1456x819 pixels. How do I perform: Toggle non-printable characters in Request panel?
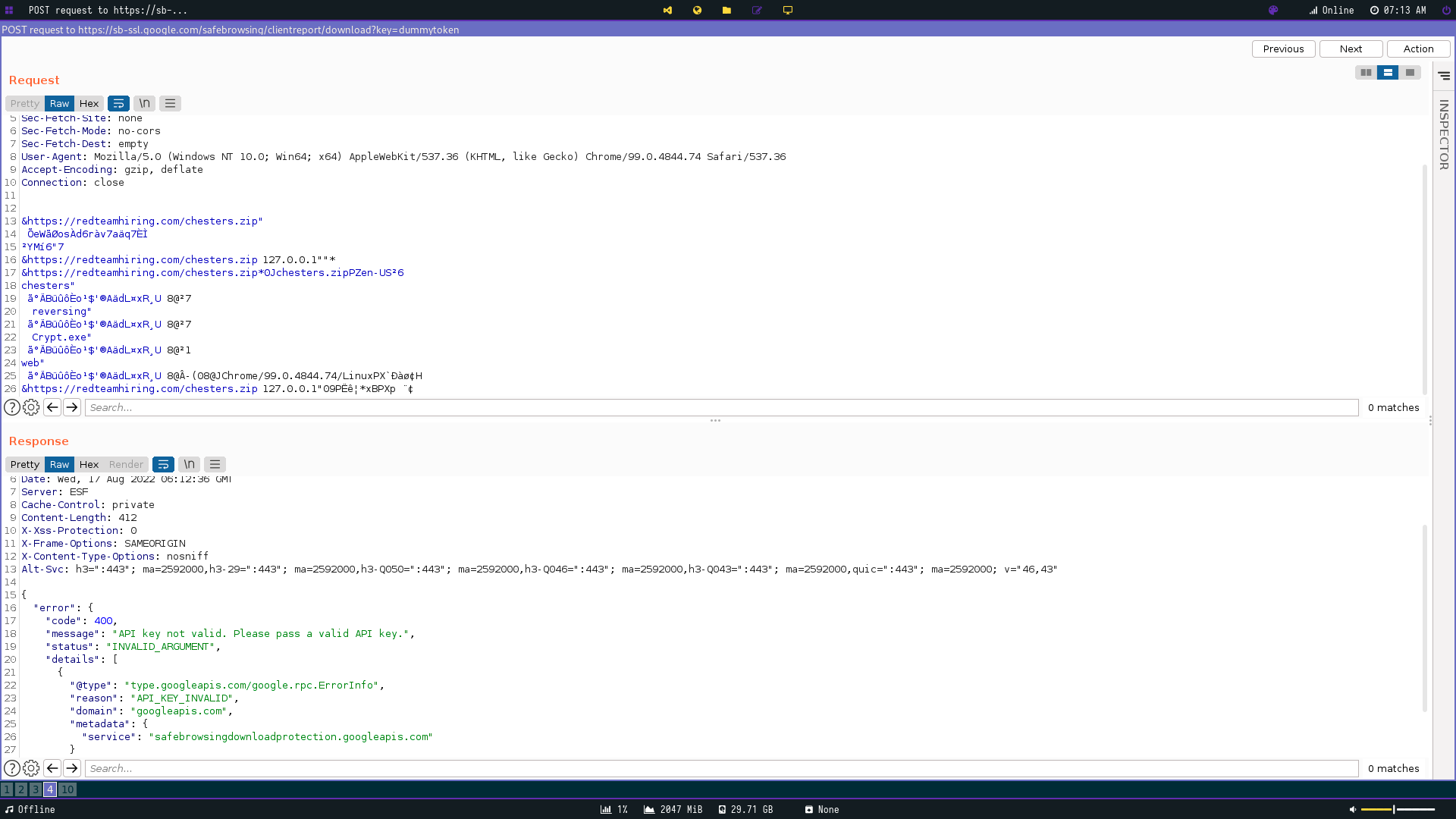point(144,103)
